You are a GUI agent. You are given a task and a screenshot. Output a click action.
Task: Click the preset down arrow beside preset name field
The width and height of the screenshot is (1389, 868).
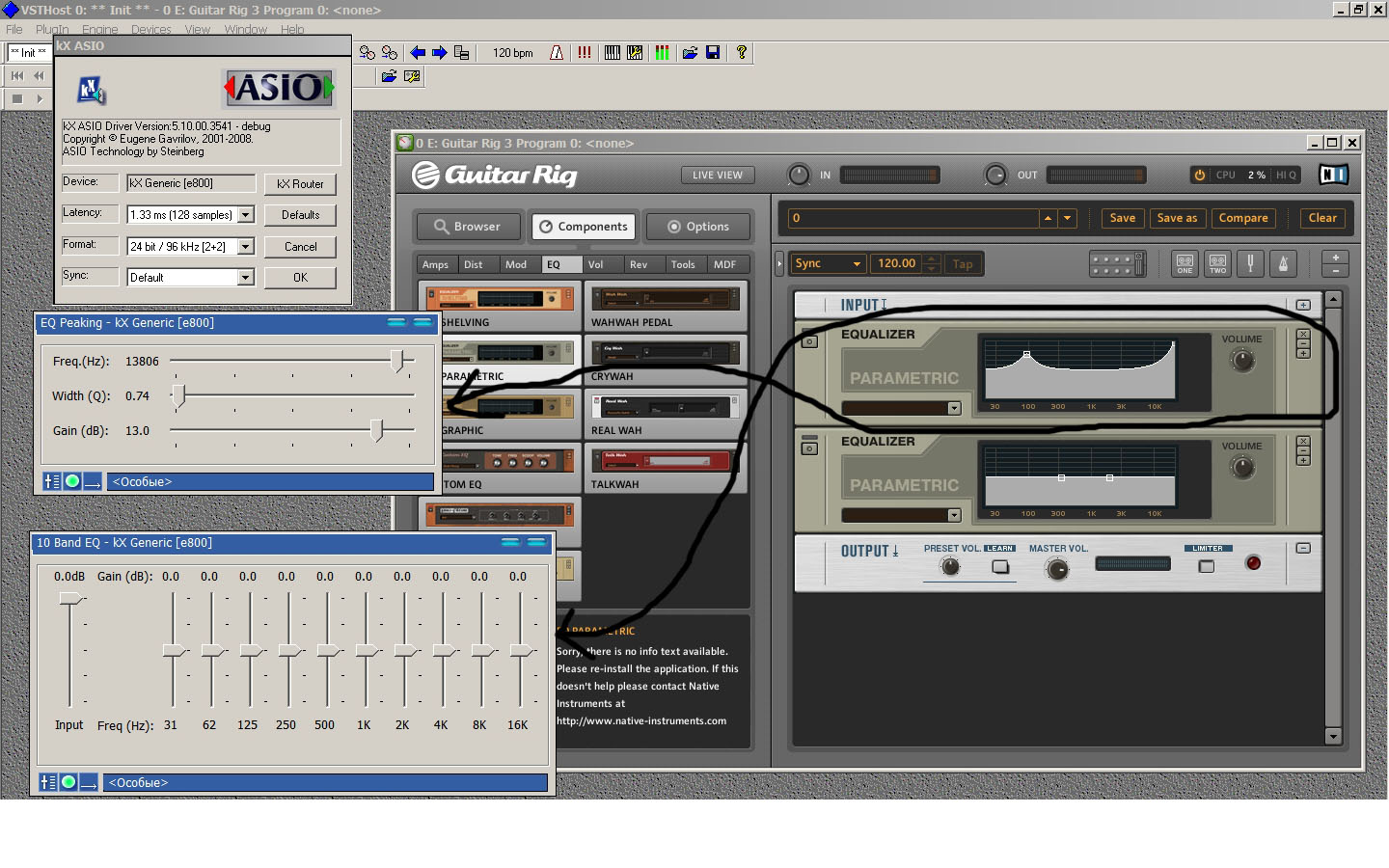point(1067,218)
